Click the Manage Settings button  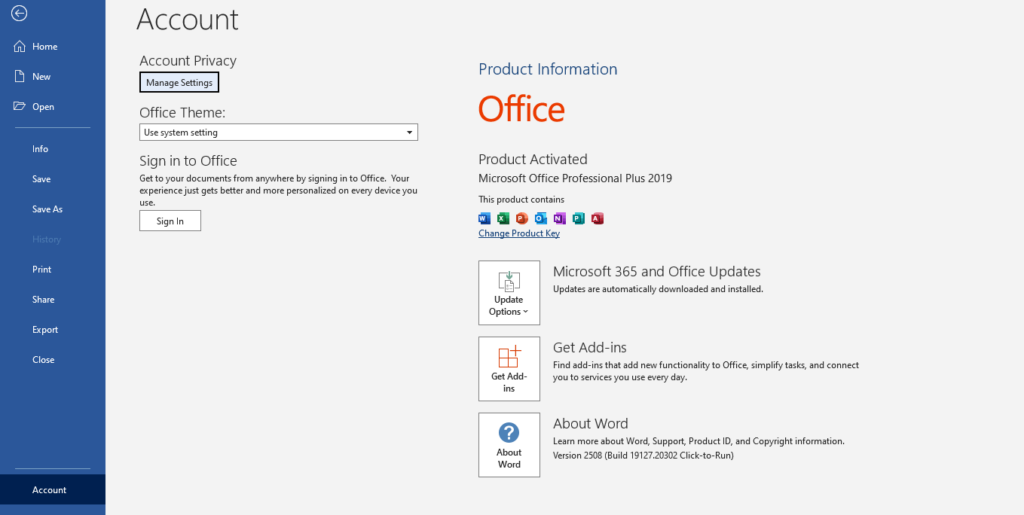pyautogui.click(x=179, y=83)
